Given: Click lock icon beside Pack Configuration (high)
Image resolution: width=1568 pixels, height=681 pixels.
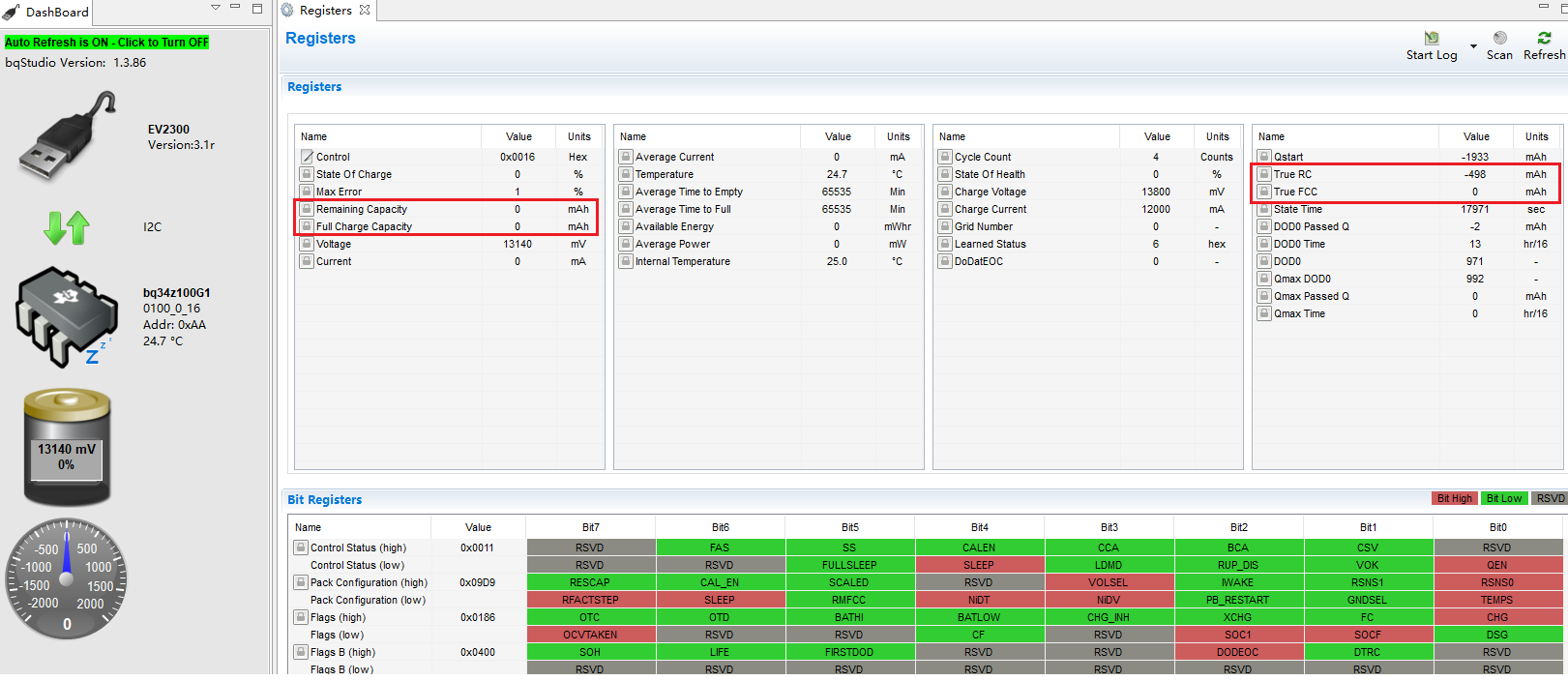Looking at the screenshot, I should tap(301, 582).
